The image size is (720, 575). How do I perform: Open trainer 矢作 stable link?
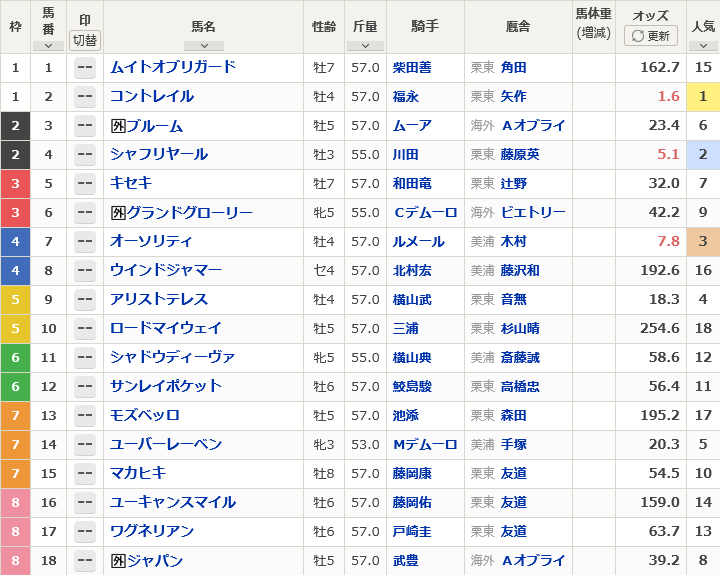coord(513,96)
